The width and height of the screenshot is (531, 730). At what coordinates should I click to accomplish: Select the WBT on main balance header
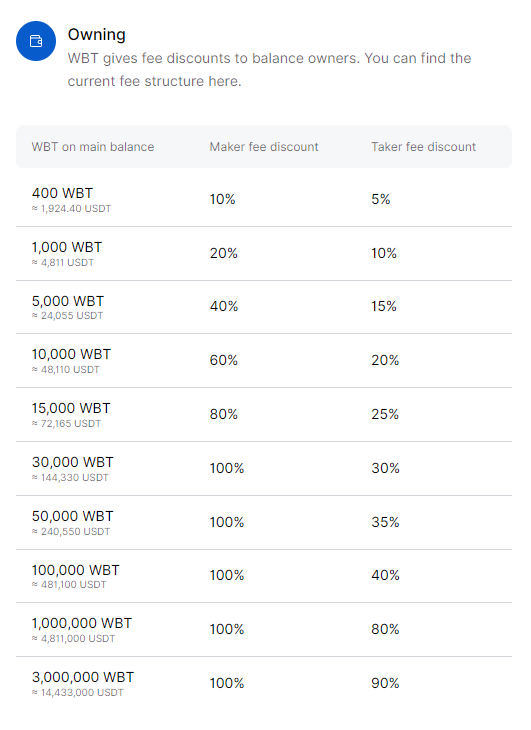pyautogui.click(x=93, y=147)
